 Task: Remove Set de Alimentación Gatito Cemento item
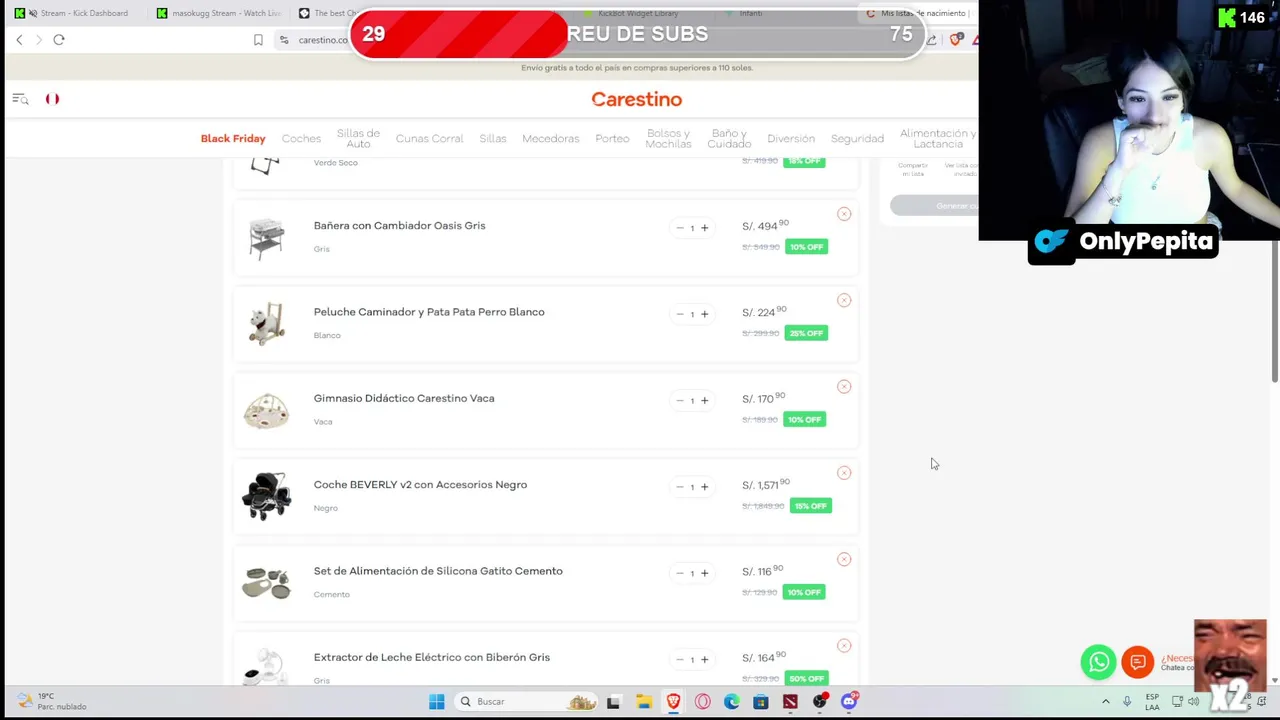[x=844, y=560]
